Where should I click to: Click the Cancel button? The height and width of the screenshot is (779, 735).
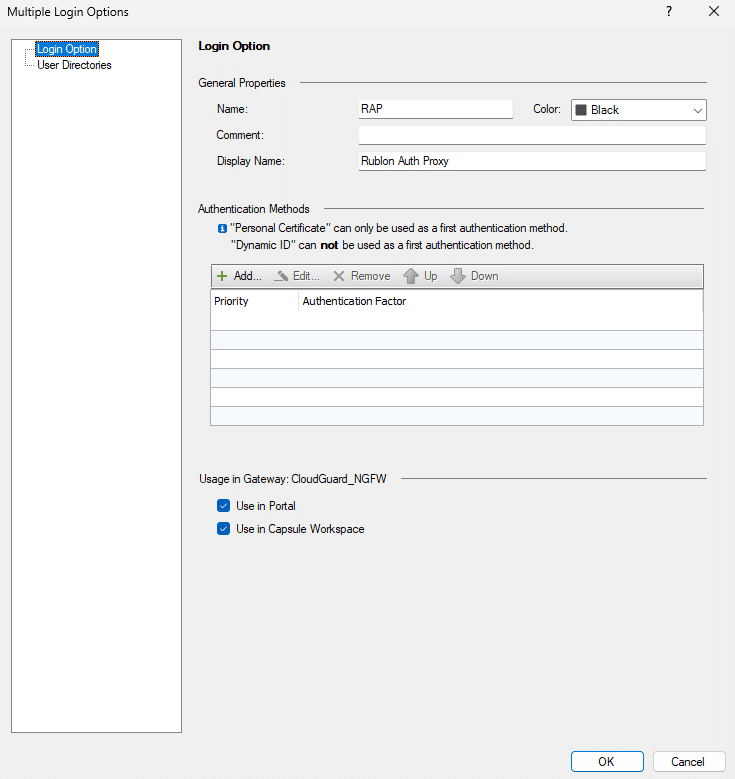coord(688,762)
